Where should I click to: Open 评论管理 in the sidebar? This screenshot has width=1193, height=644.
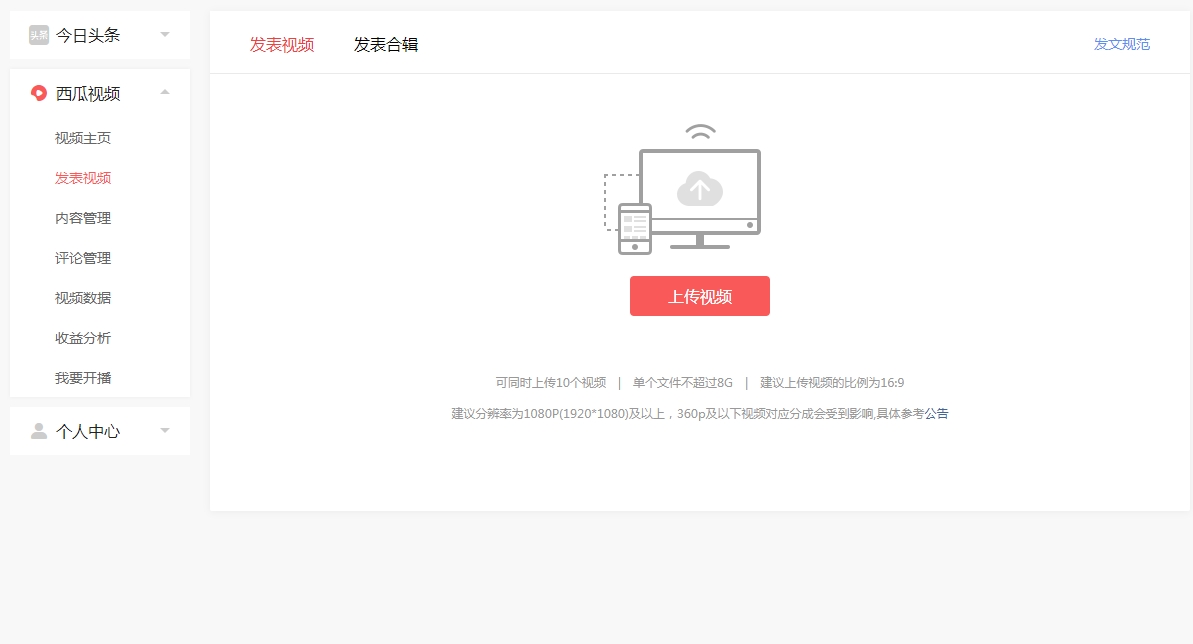[x=82, y=257]
